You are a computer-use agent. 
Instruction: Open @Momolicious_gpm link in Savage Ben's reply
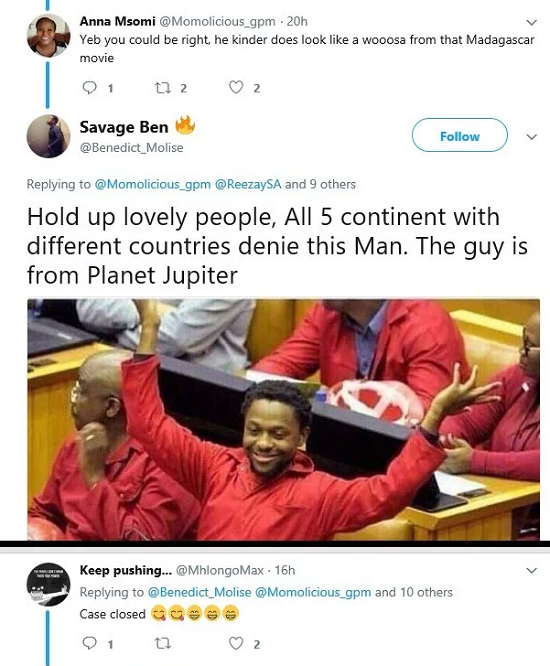152,185
